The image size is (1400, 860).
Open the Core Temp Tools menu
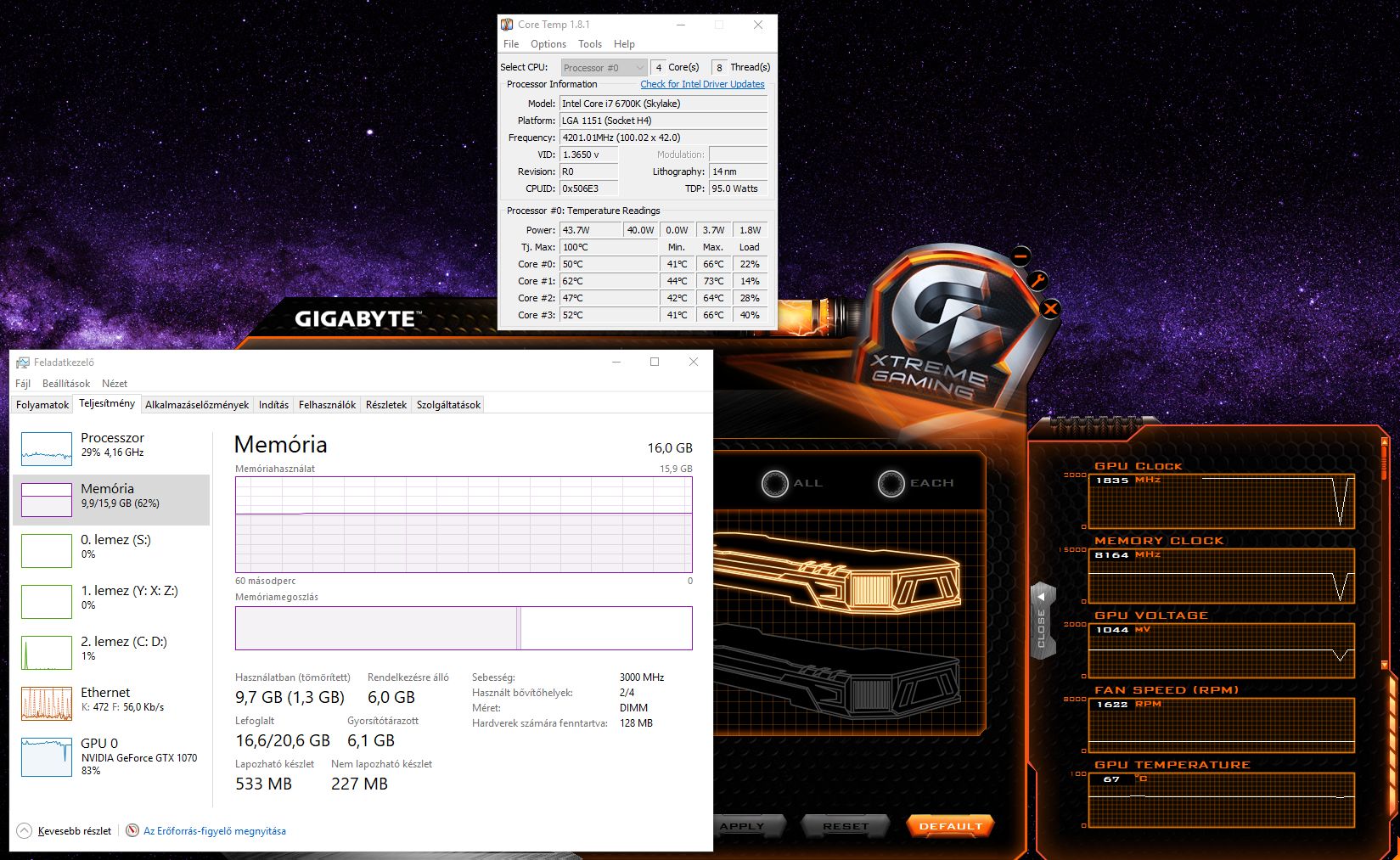coord(590,44)
